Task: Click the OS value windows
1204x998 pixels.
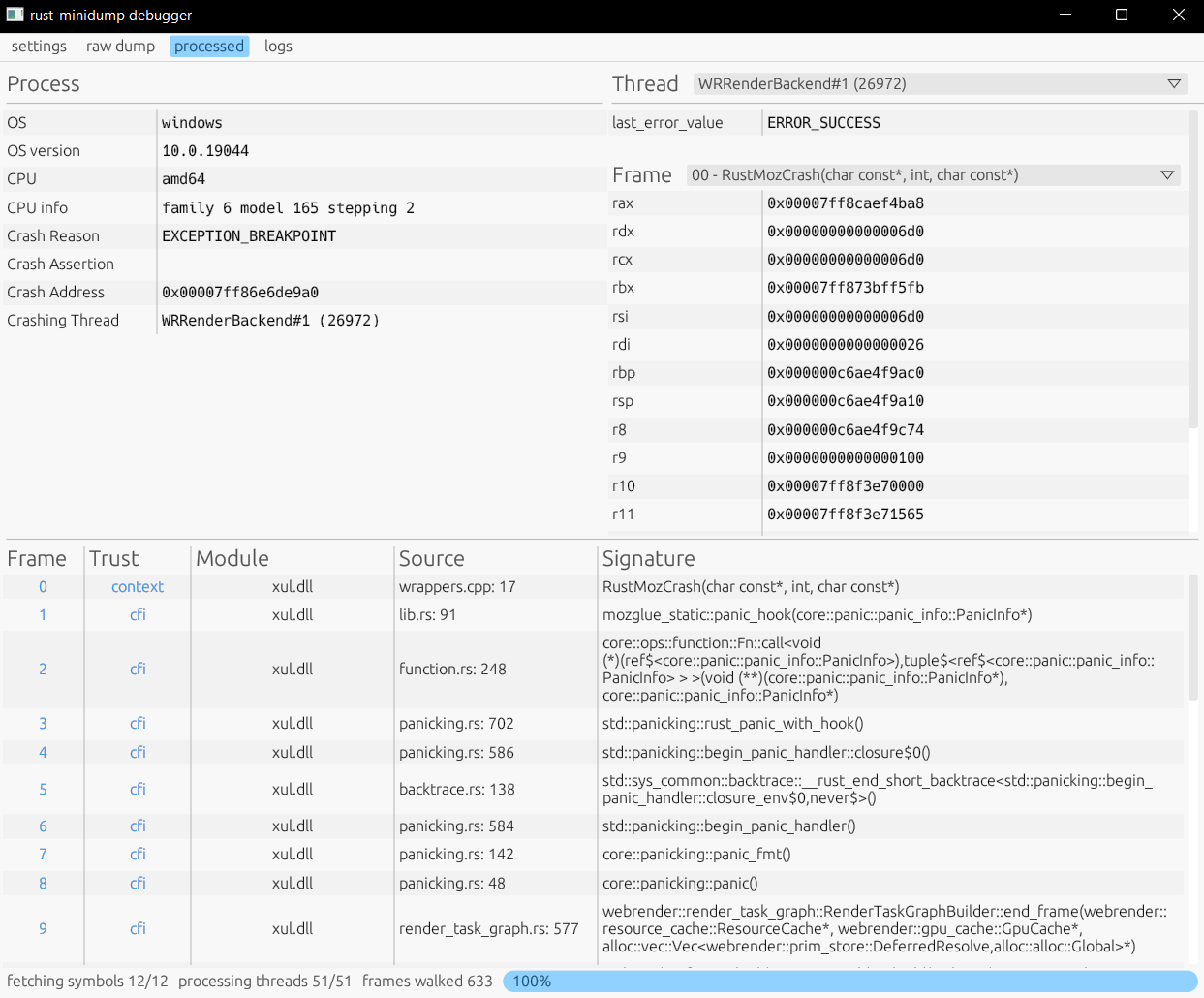Action: [192, 123]
